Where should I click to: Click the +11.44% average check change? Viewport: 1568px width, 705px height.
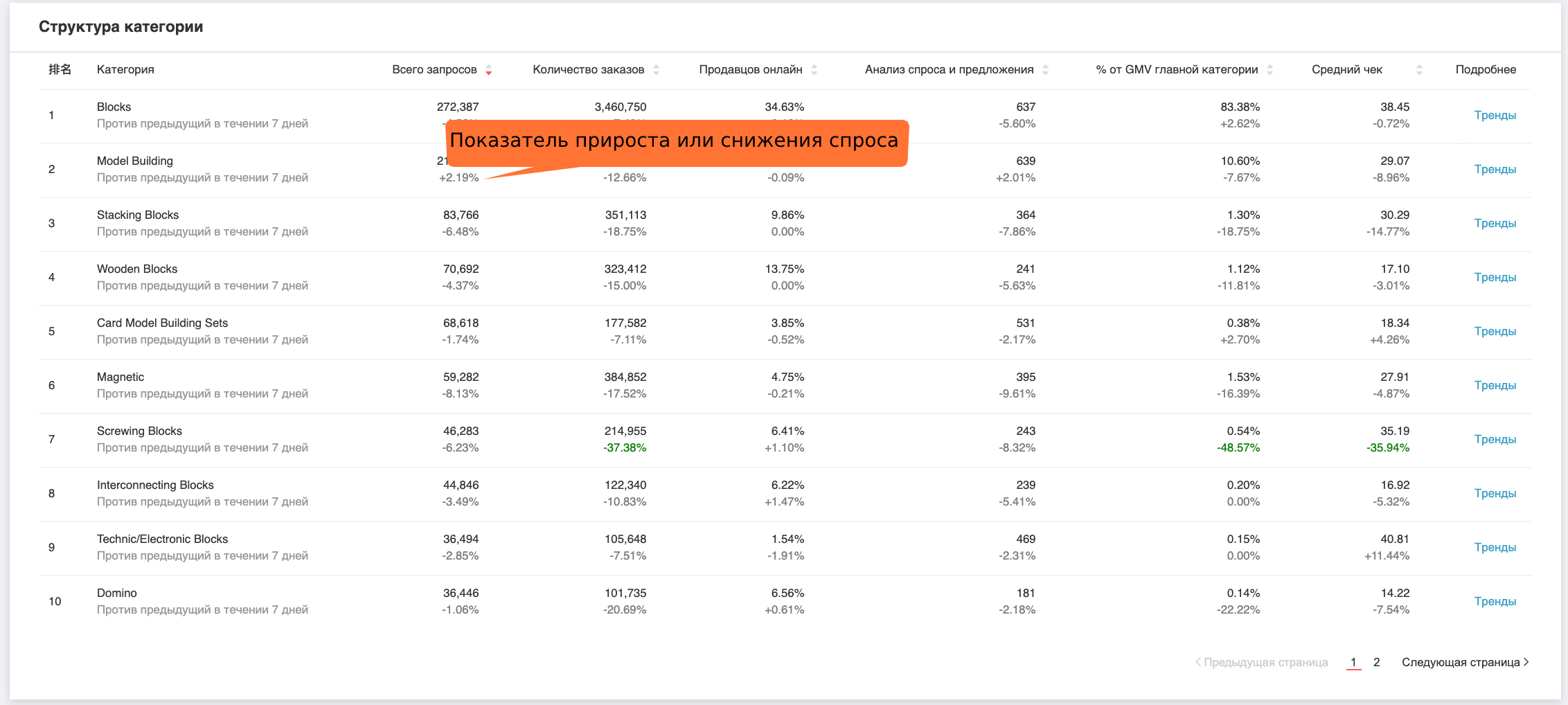(x=1387, y=555)
